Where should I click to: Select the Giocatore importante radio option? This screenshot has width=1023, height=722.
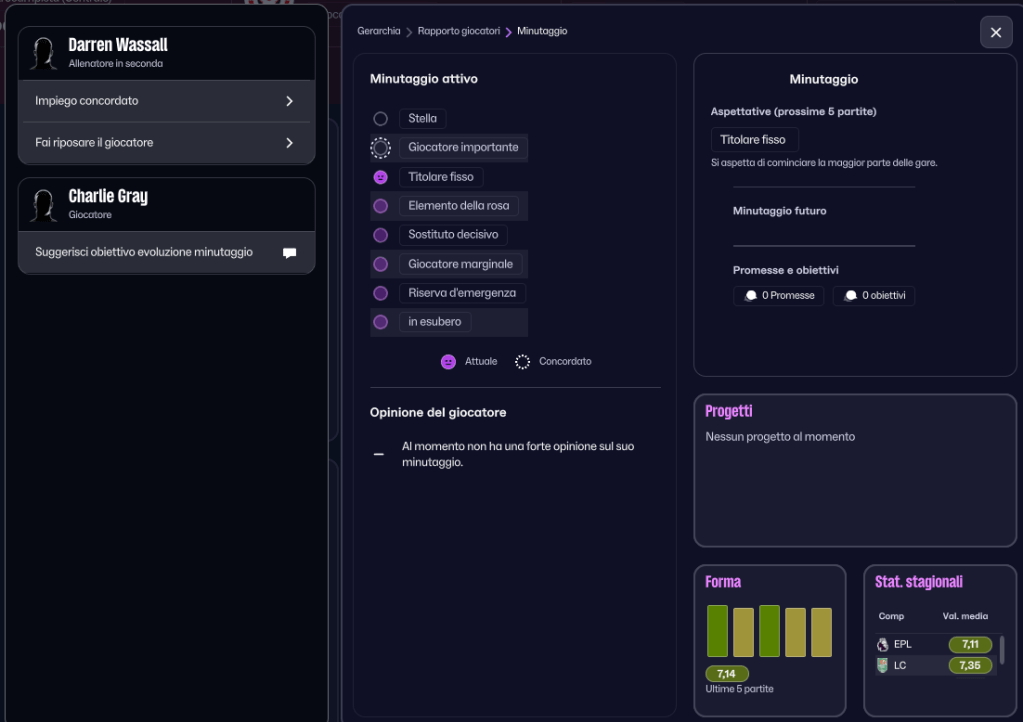click(x=380, y=148)
